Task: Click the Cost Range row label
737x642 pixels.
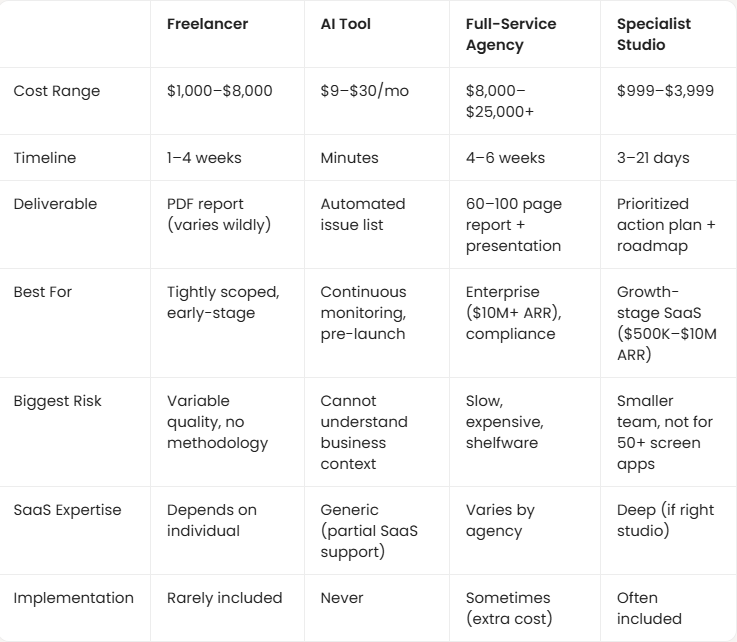Action: [56, 91]
